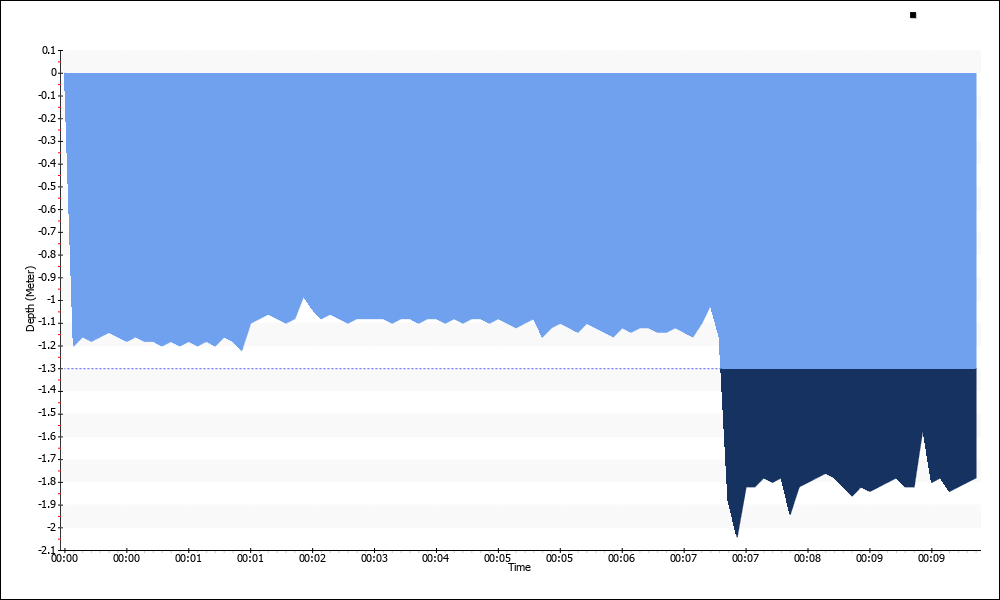Image resolution: width=1000 pixels, height=600 pixels.
Task: Click the 'Time' axis title
Action: tap(519, 567)
